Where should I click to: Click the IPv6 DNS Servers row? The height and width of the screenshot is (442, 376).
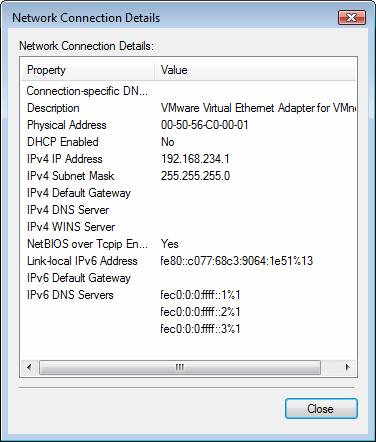tap(189, 295)
